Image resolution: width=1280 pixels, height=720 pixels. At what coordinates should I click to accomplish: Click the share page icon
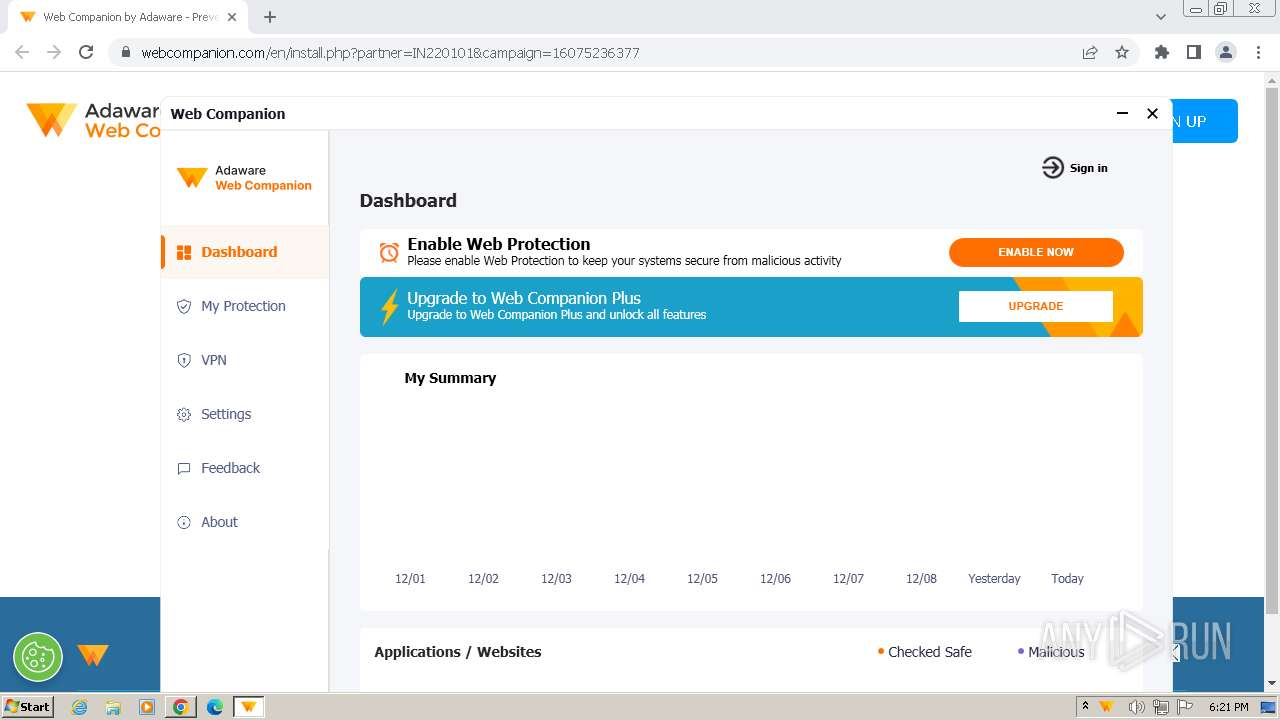click(x=1090, y=52)
